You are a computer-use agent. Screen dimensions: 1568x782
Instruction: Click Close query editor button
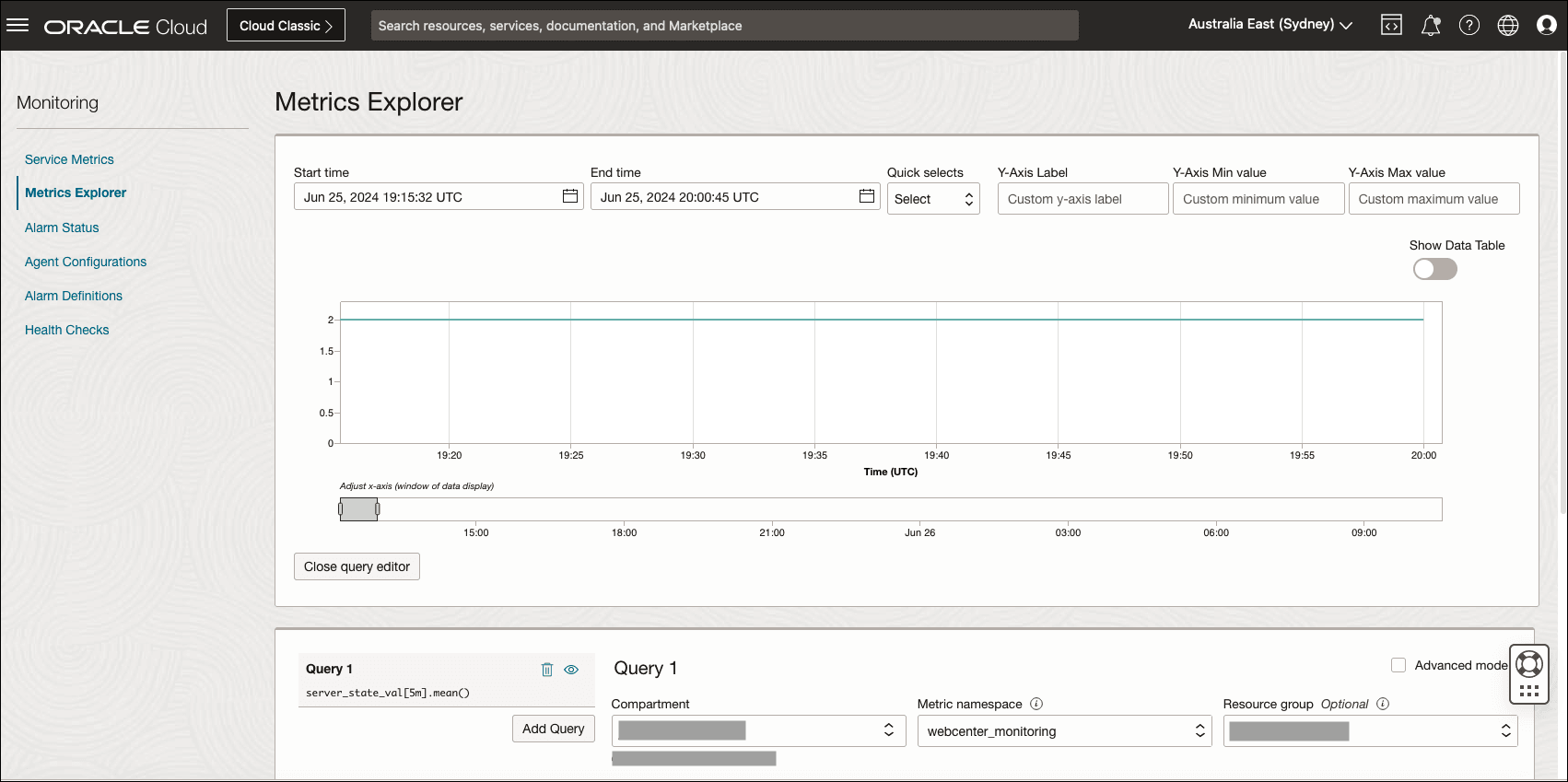[357, 566]
